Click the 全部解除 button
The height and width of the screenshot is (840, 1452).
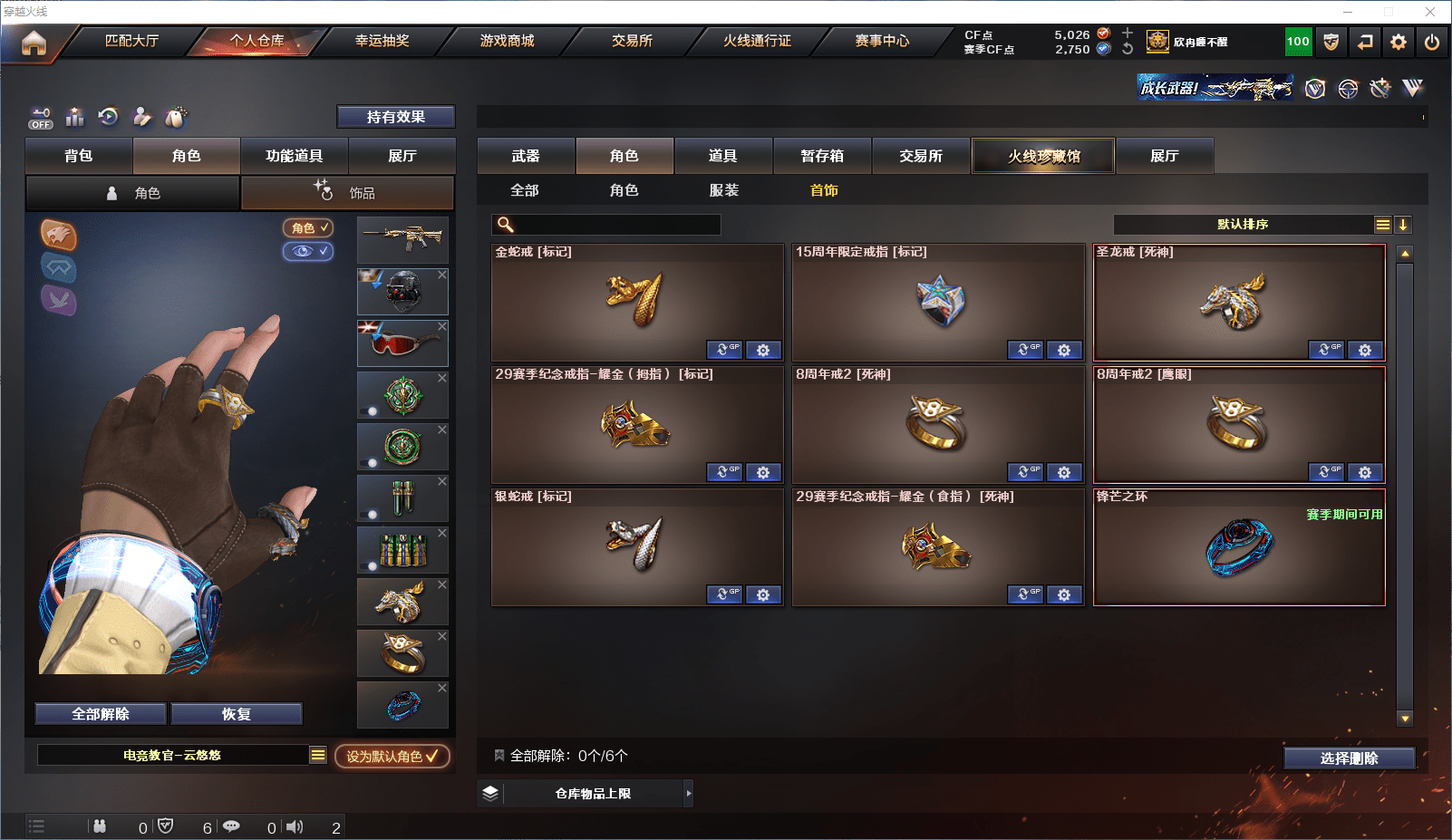(x=101, y=714)
